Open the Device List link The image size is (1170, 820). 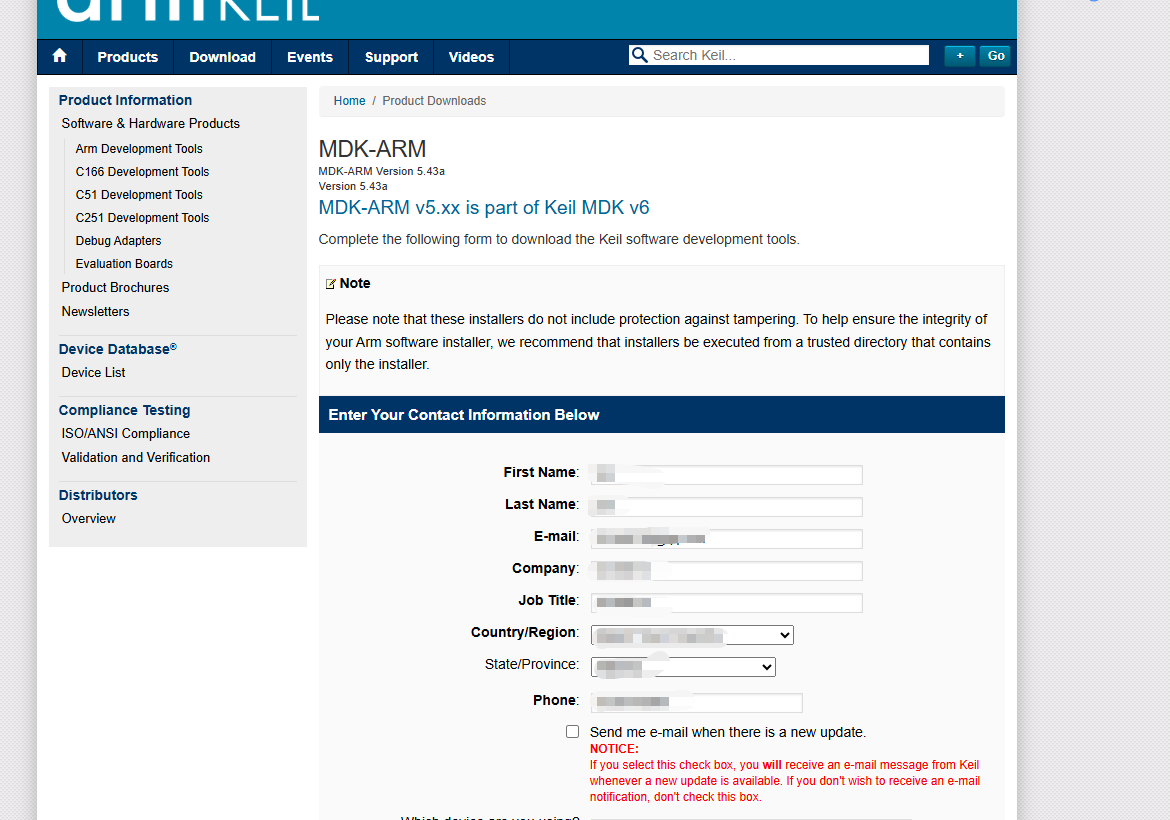93,373
